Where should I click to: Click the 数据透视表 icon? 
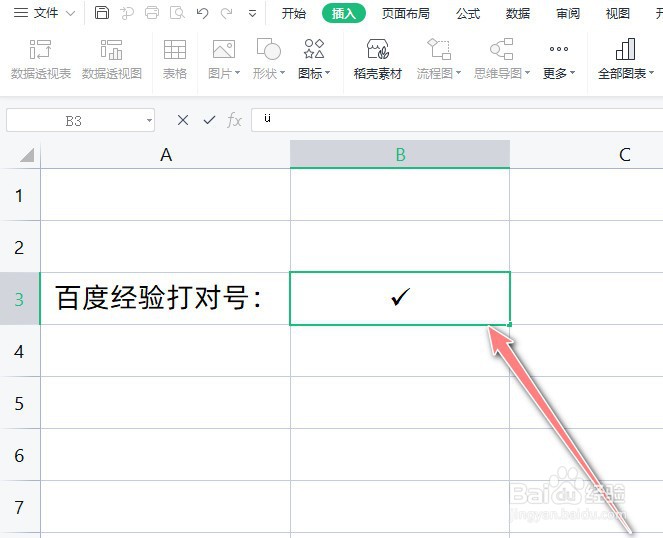(x=41, y=49)
